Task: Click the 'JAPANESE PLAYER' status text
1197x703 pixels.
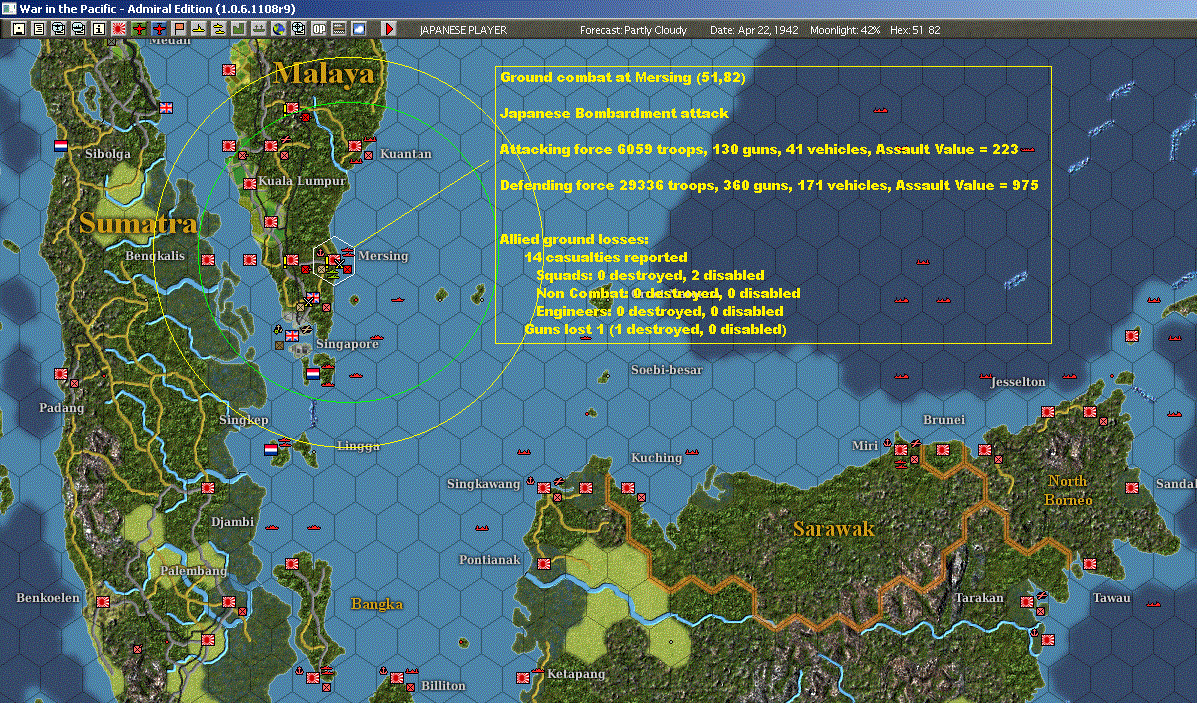Action: 463,30
